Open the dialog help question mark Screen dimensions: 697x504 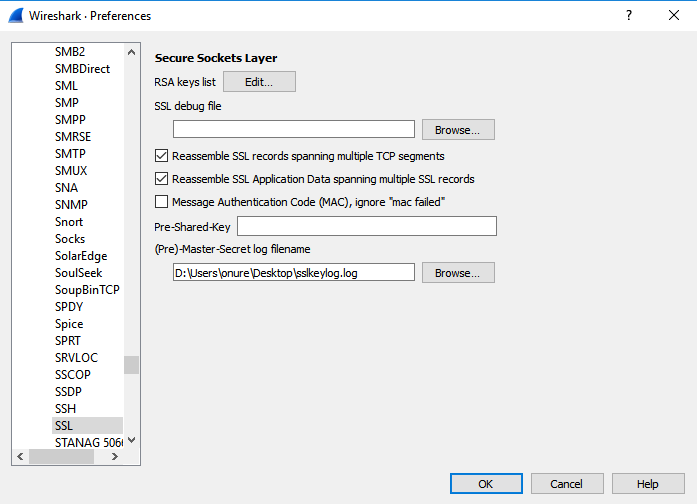[x=629, y=16]
